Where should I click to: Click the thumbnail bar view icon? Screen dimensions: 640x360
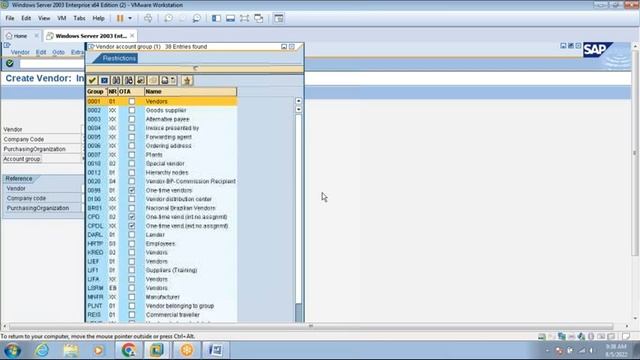(x=230, y=18)
